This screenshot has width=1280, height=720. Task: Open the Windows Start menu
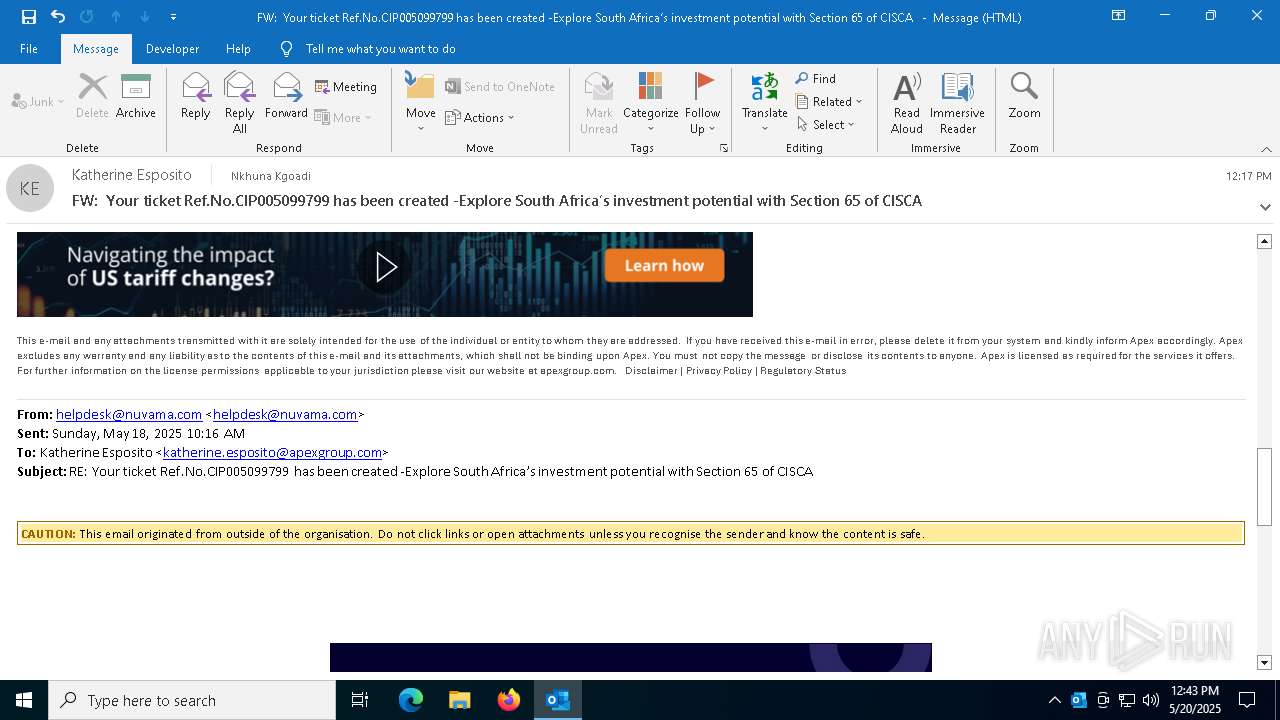click(24, 700)
